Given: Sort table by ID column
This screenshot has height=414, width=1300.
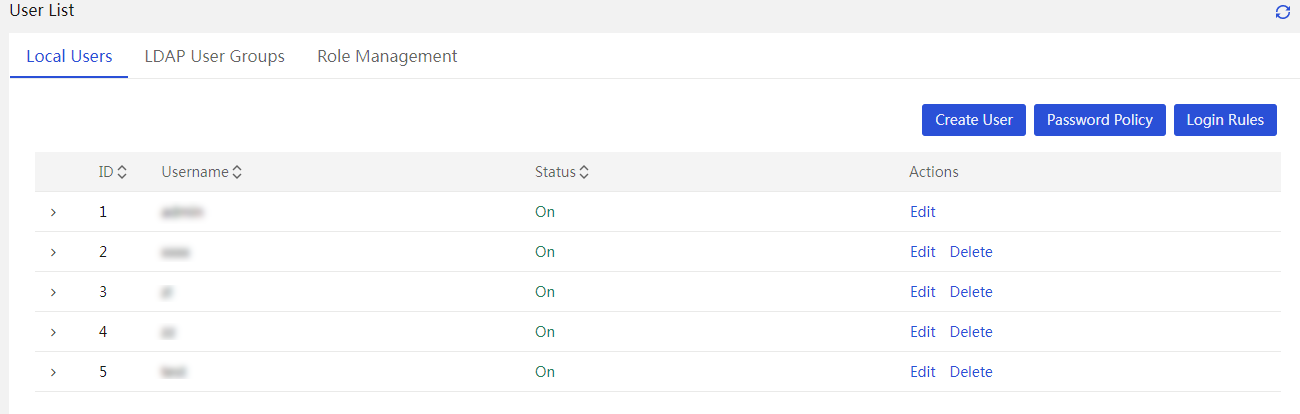Looking at the screenshot, I should 122,172.
